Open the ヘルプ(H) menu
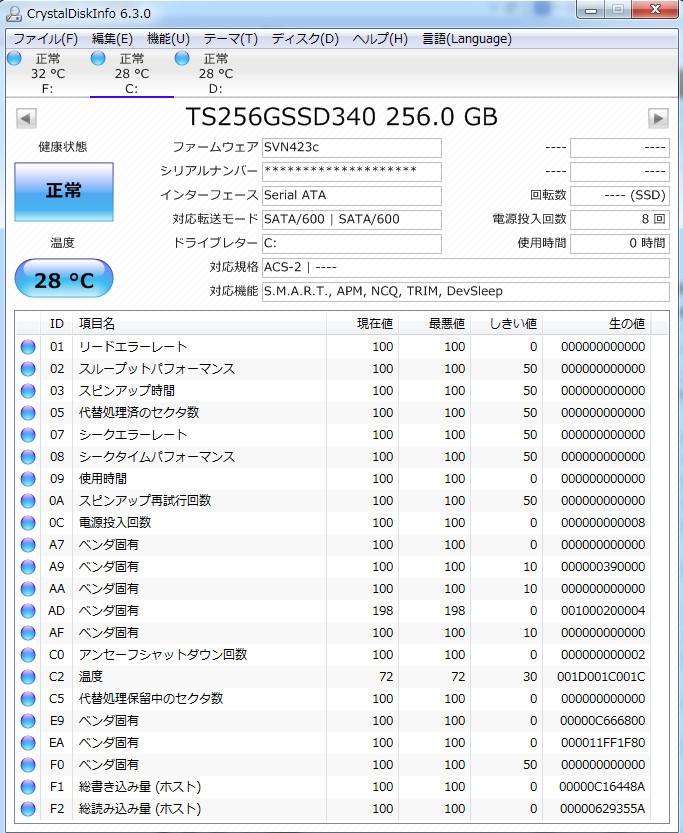 [x=380, y=39]
